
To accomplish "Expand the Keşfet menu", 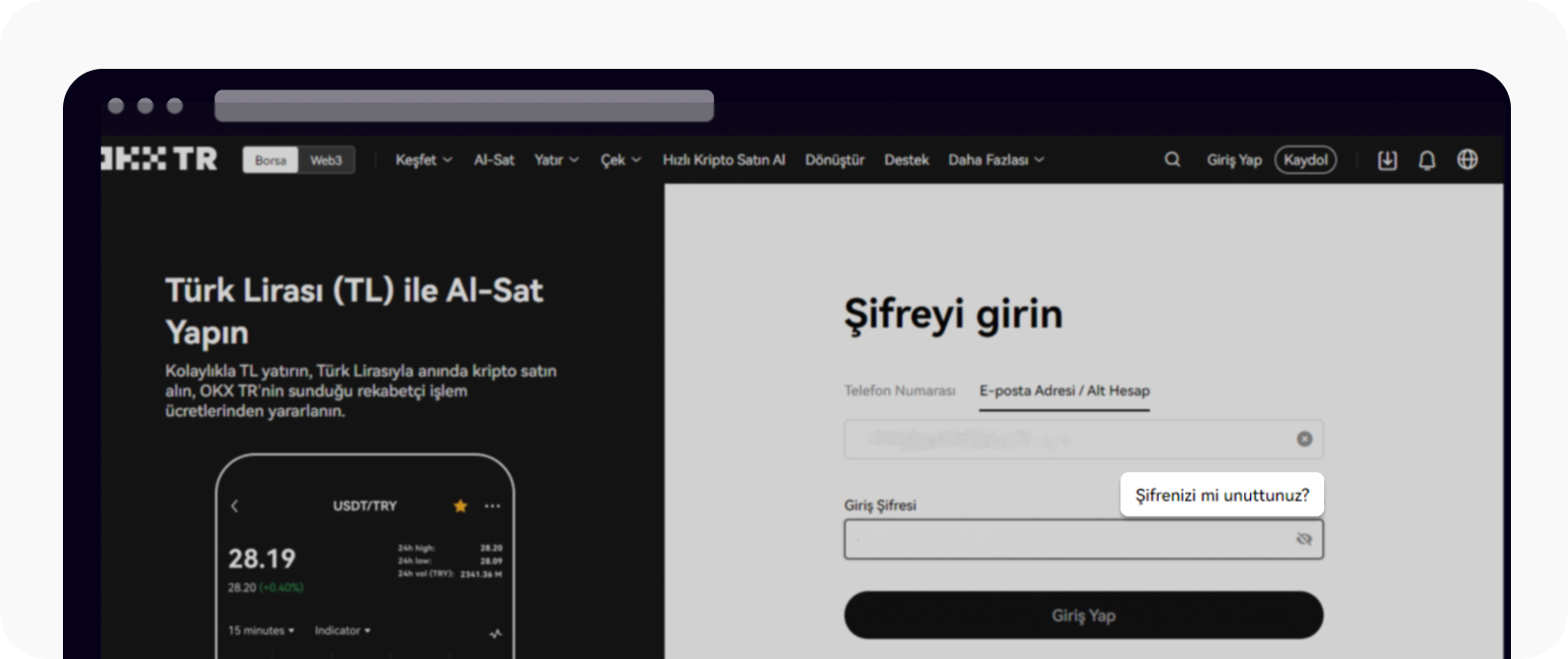I will [424, 159].
